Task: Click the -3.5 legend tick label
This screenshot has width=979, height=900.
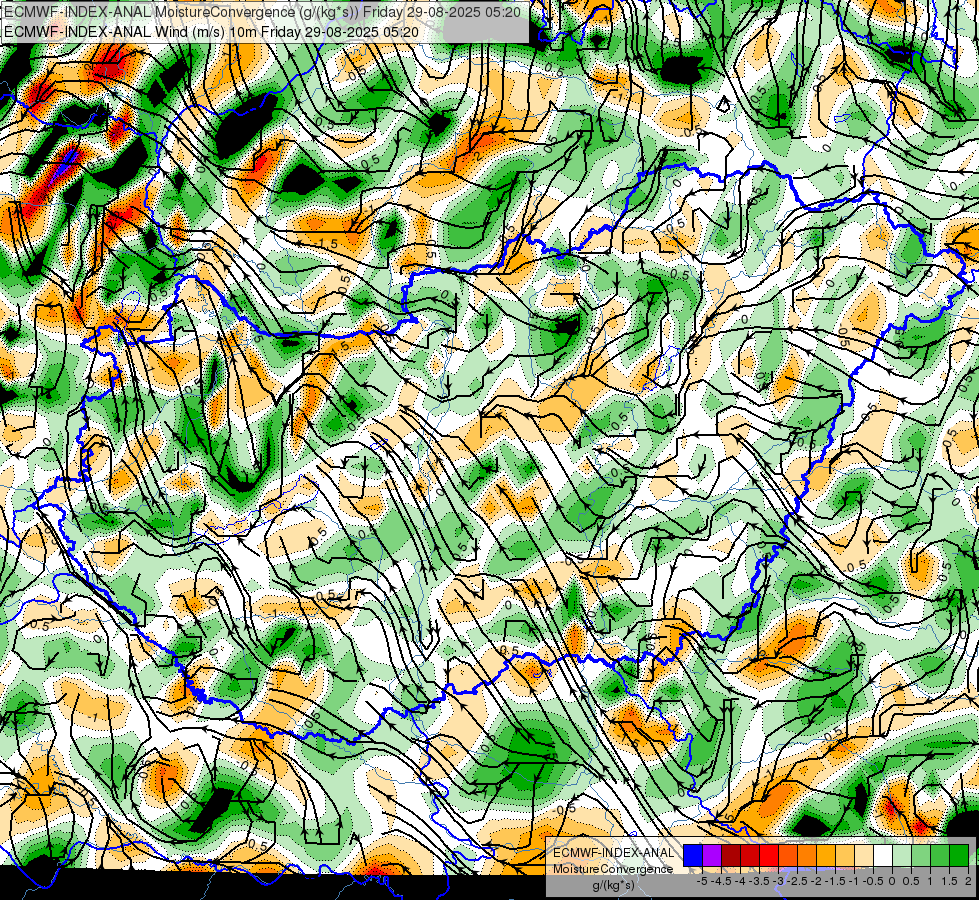Action: [759, 881]
